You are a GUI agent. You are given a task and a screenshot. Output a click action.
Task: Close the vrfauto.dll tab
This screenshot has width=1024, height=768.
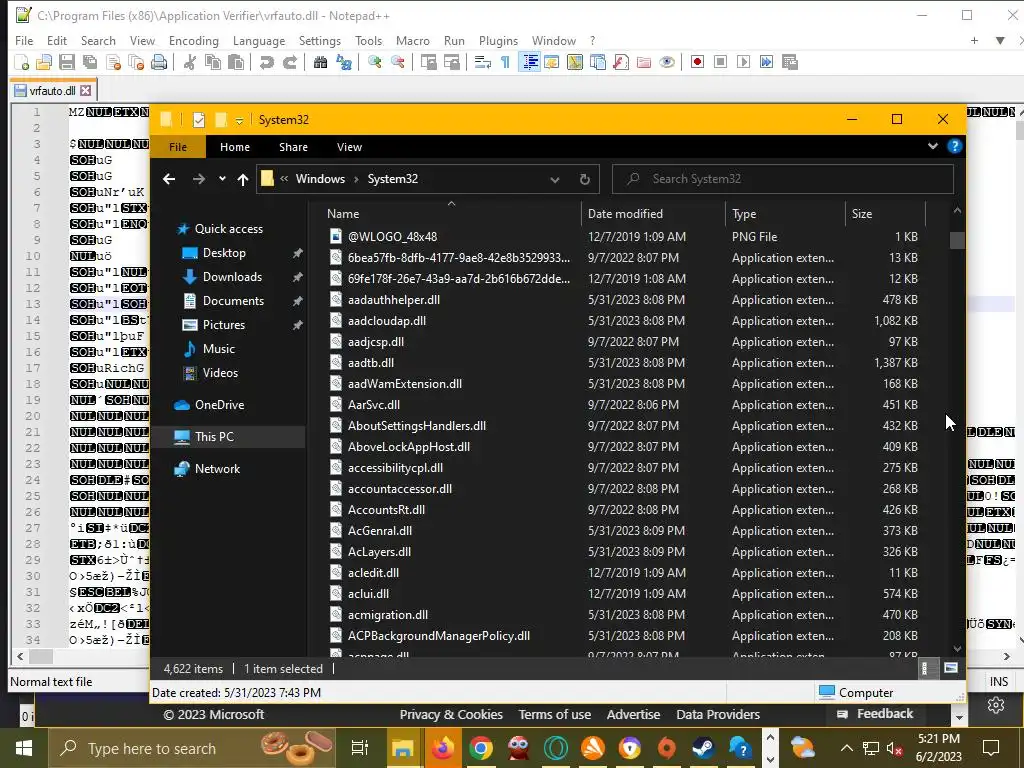click(x=86, y=90)
